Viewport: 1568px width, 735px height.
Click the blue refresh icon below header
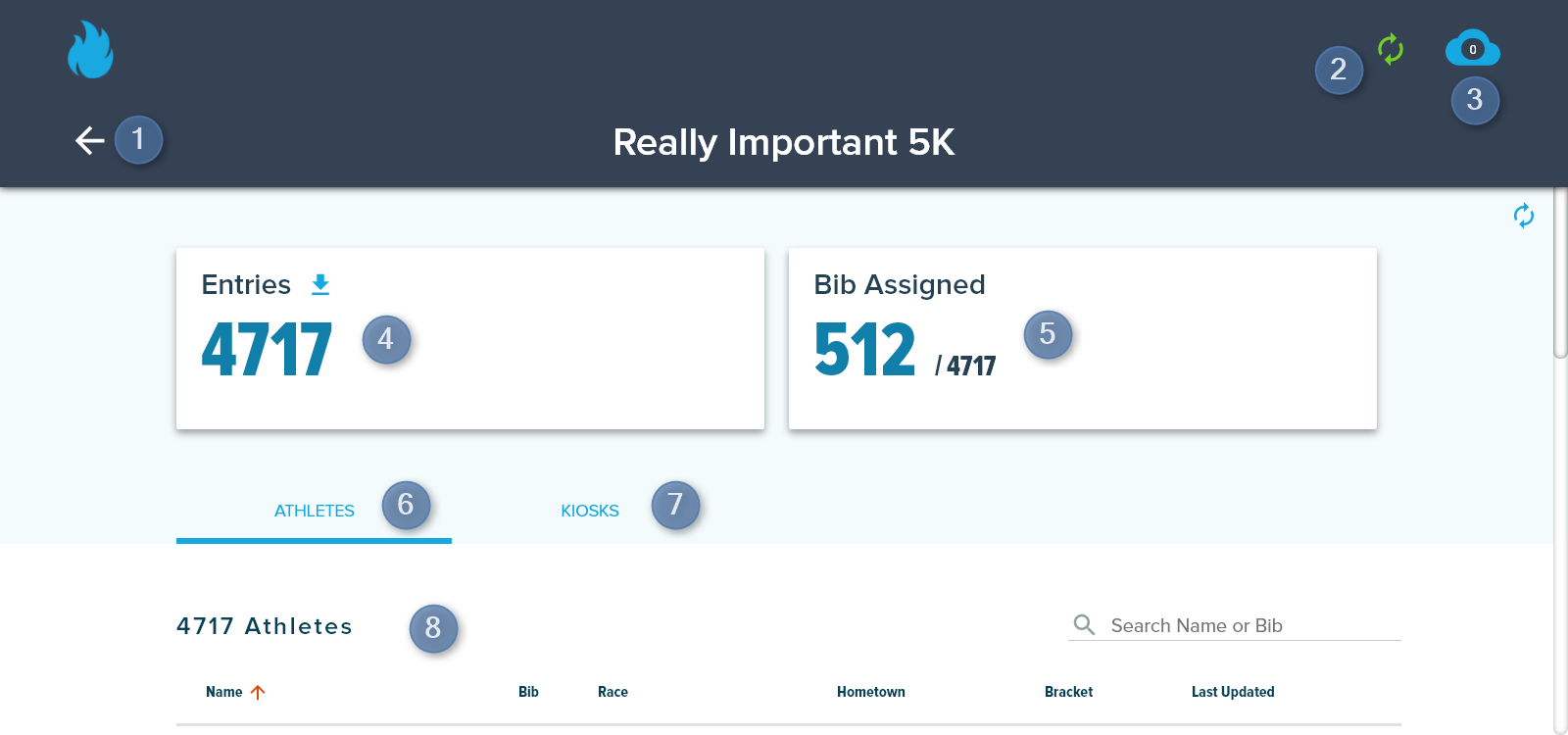click(1524, 216)
